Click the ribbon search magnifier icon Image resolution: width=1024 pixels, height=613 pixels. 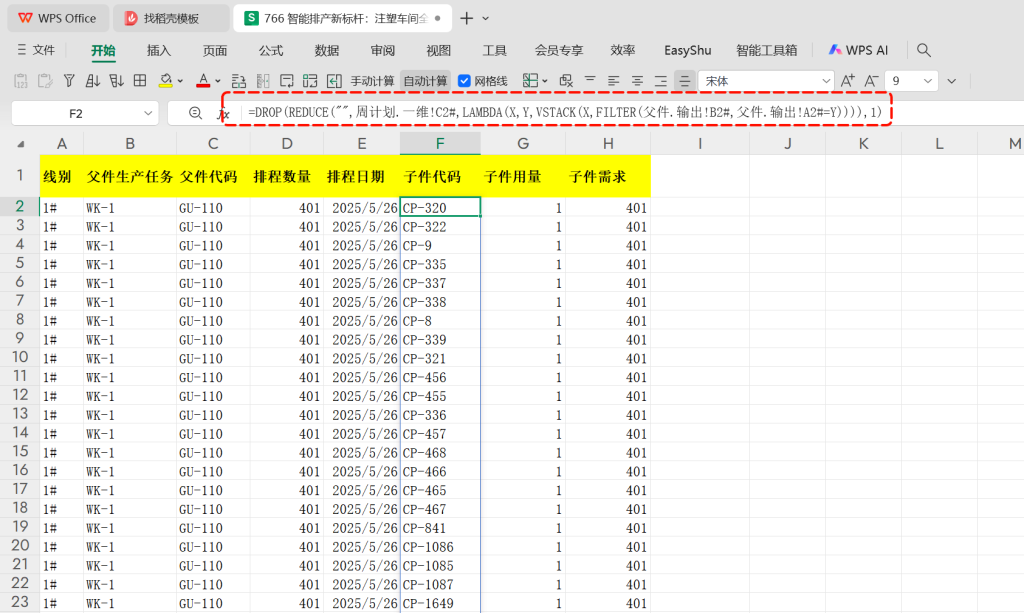coord(923,50)
